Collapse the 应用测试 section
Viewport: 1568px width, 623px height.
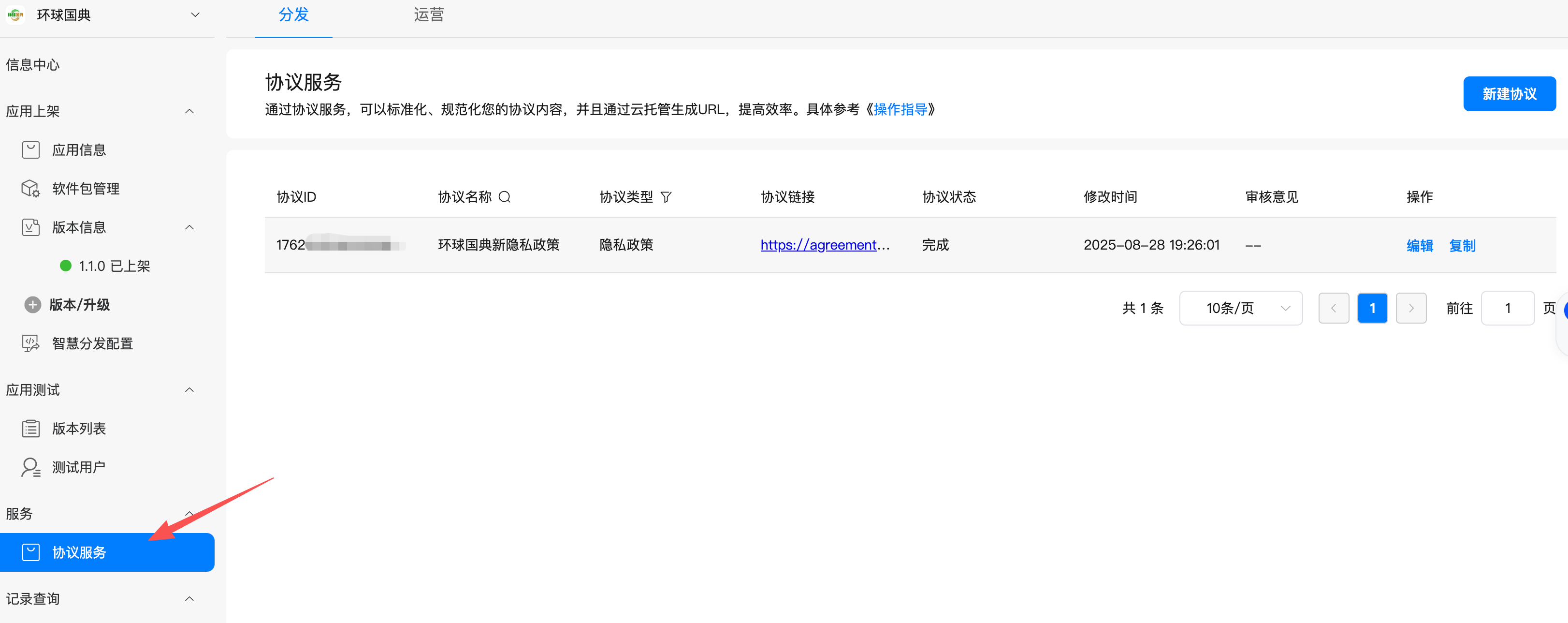tap(189, 390)
